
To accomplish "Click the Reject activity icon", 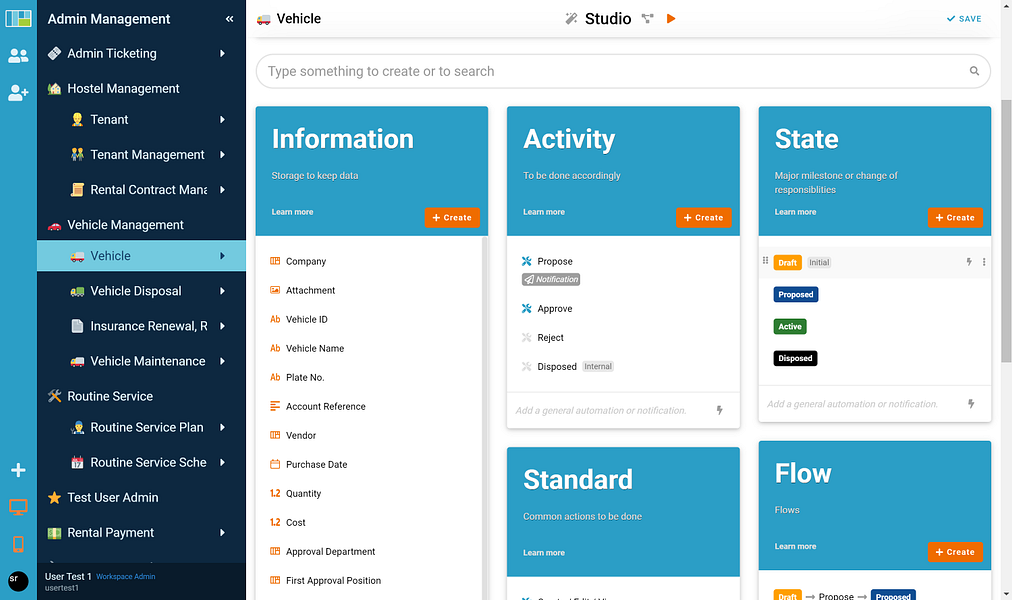I will [527, 337].
